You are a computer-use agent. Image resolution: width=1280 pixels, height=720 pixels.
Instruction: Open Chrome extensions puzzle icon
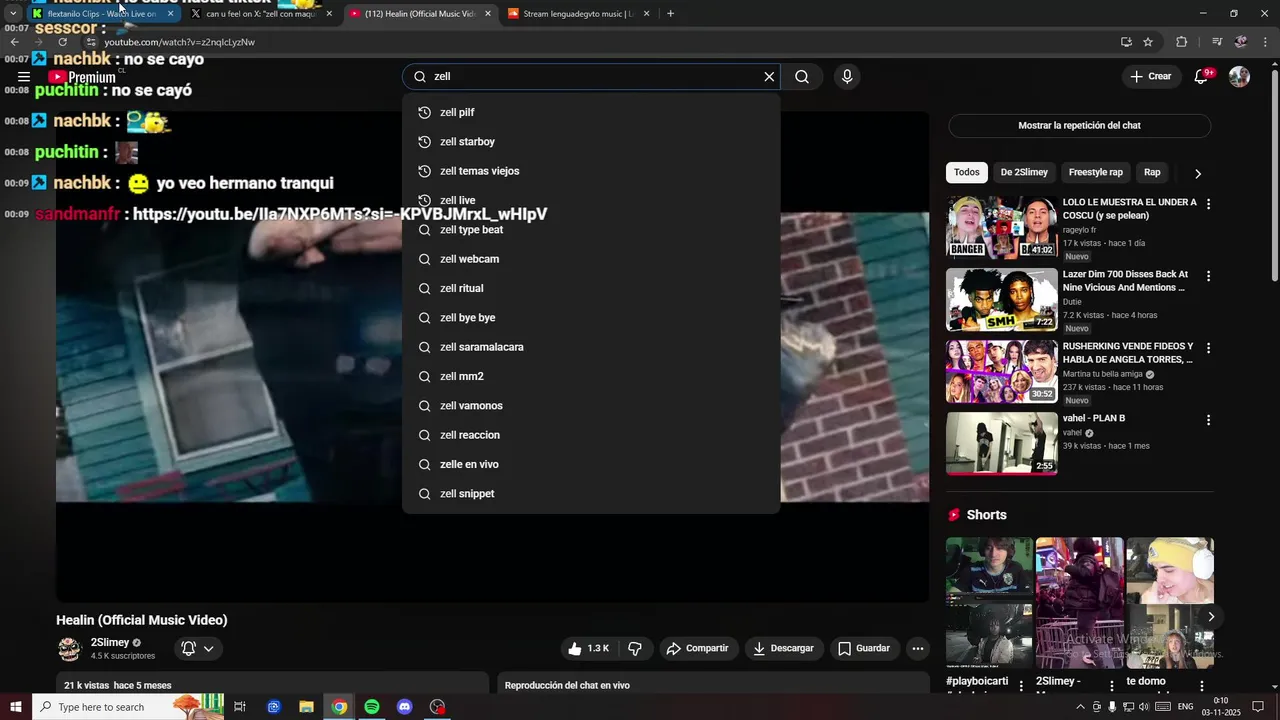tap(1181, 42)
